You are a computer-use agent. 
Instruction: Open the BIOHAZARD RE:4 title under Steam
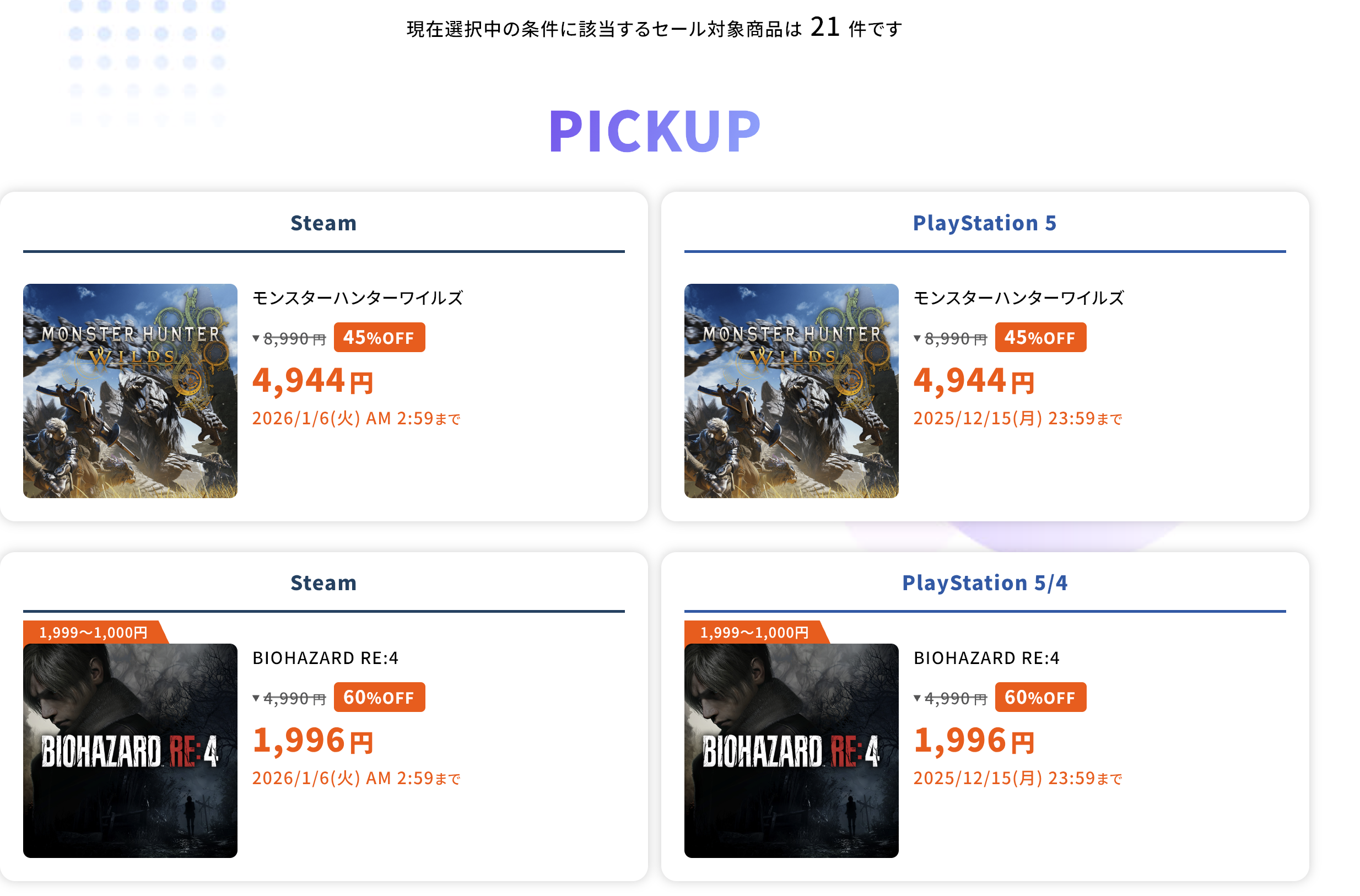(325, 658)
